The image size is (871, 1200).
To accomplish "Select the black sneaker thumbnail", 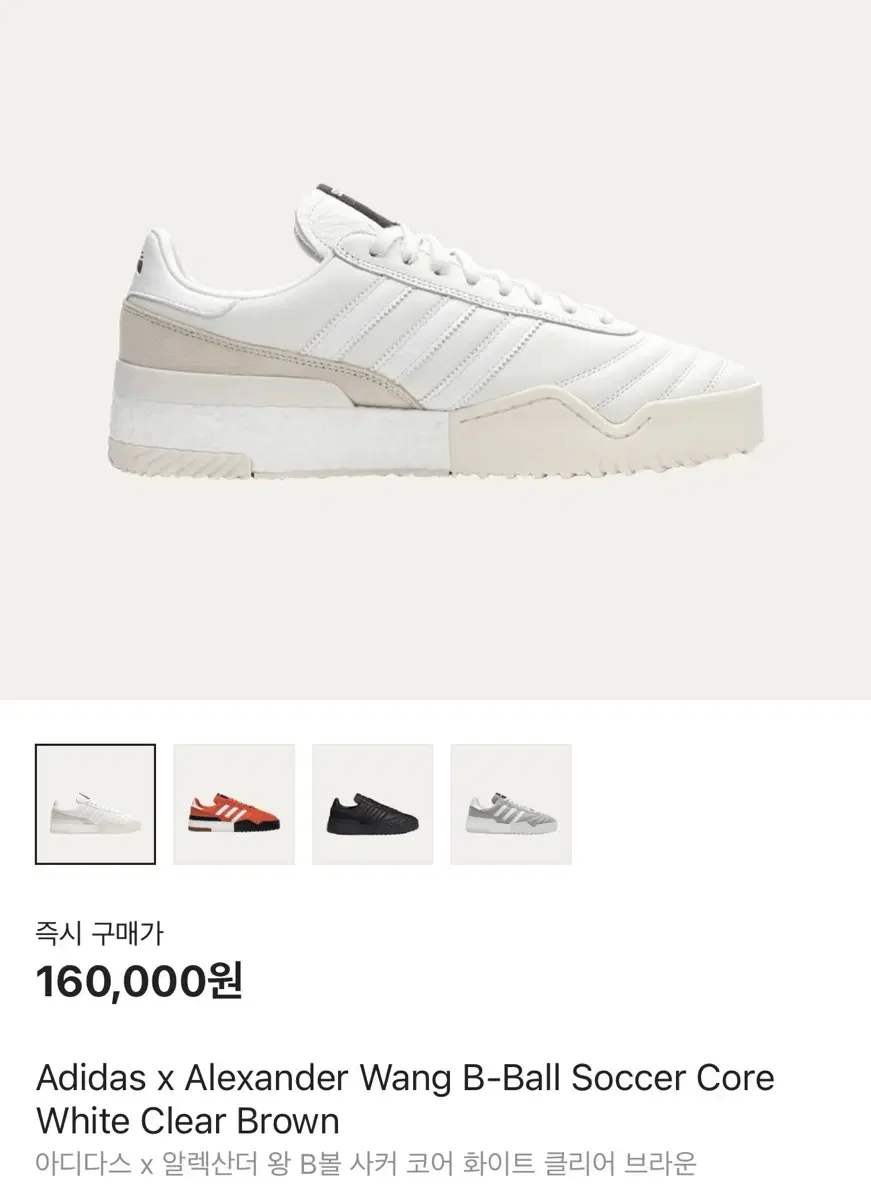I will (x=372, y=804).
